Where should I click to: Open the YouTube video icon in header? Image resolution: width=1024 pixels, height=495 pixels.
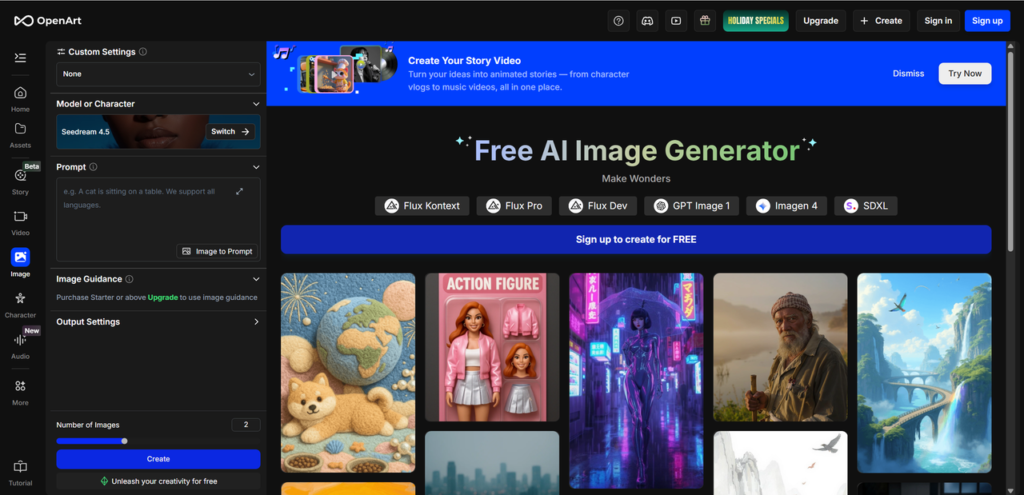click(x=677, y=20)
